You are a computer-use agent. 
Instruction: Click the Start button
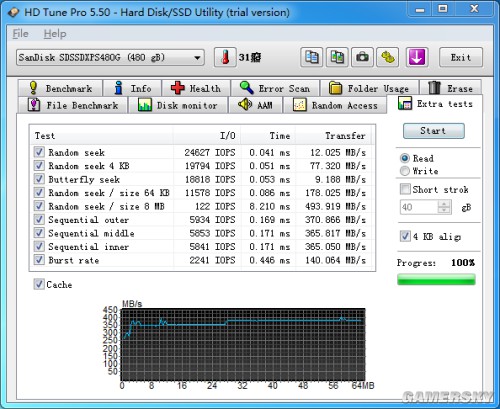[433, 131]
